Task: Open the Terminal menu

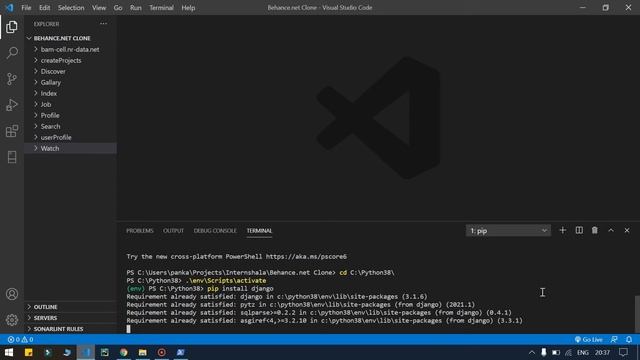Action: (x=161, y=7)
